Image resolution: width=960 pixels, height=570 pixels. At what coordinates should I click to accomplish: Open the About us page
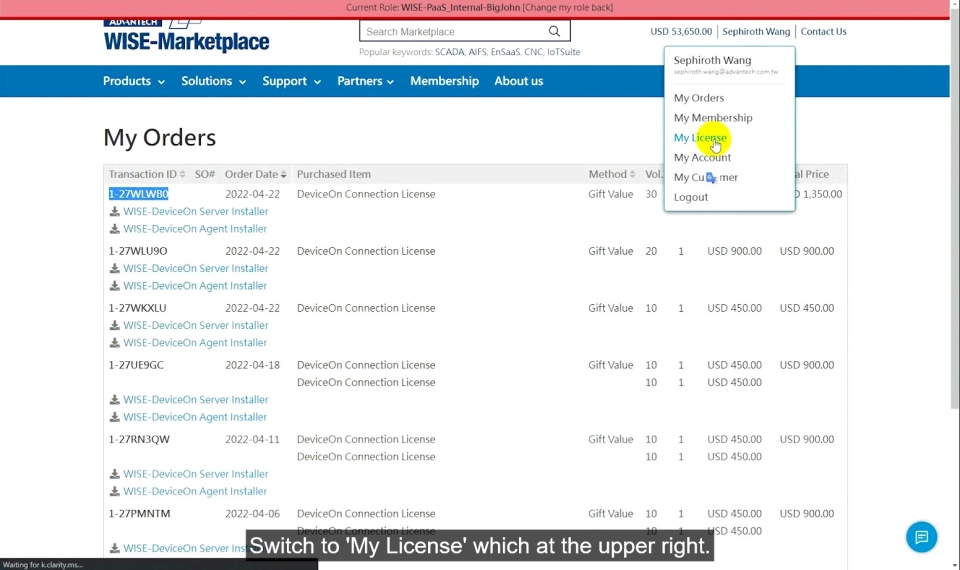[519, 81]
